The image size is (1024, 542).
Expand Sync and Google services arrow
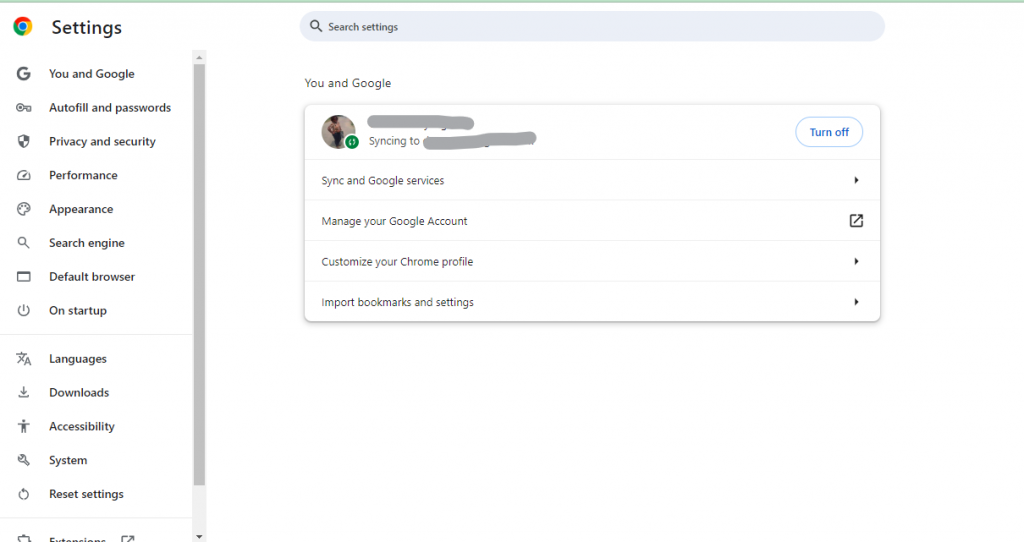(856, 181)
